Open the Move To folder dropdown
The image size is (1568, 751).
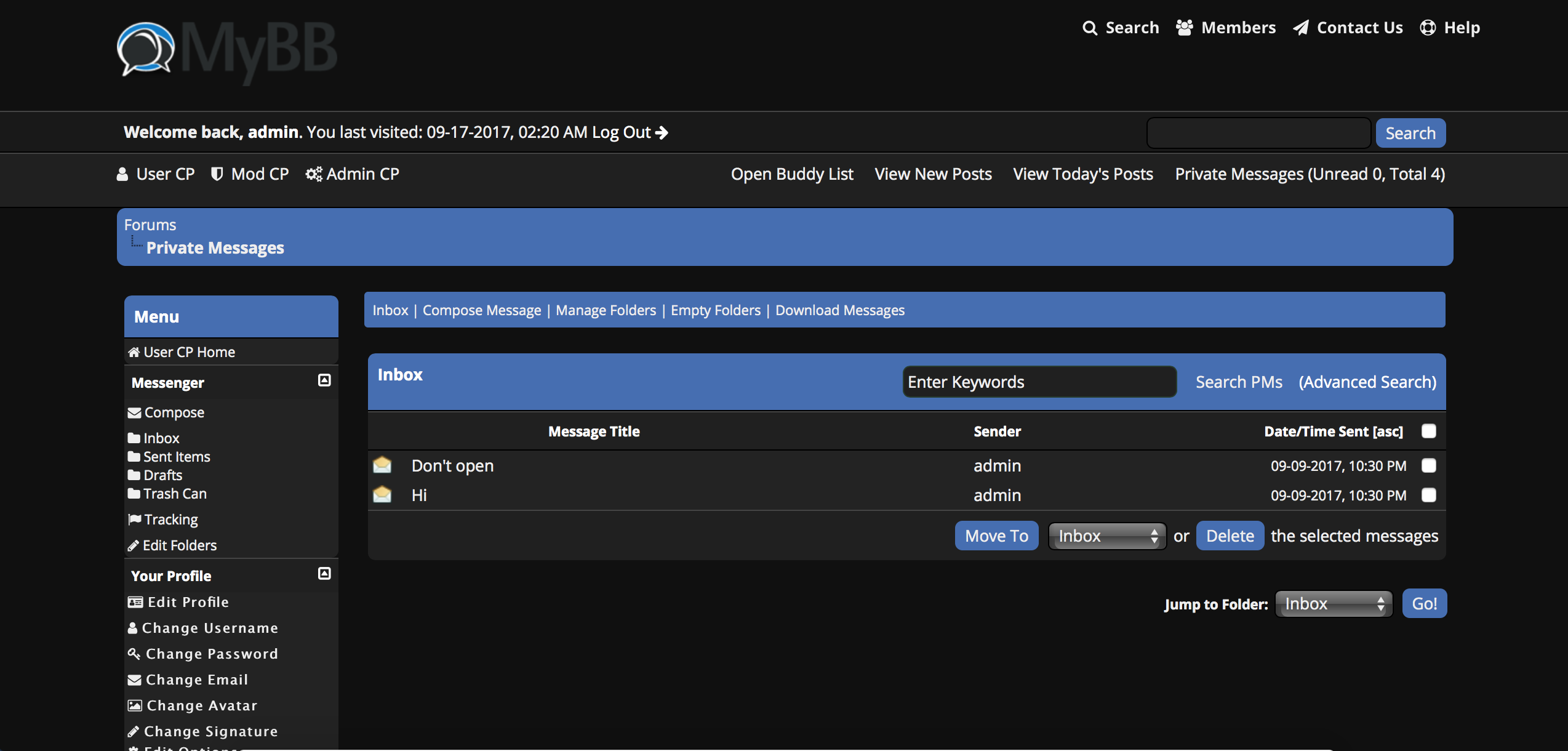coord(1106,536)
